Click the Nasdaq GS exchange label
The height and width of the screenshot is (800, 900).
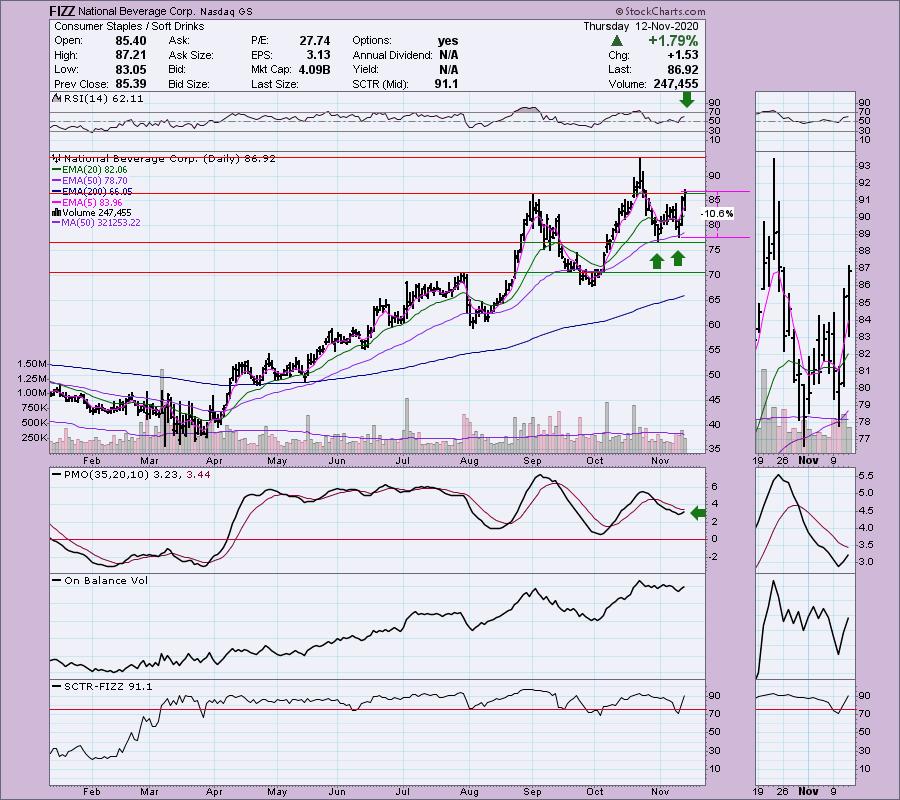pos(227,11)
